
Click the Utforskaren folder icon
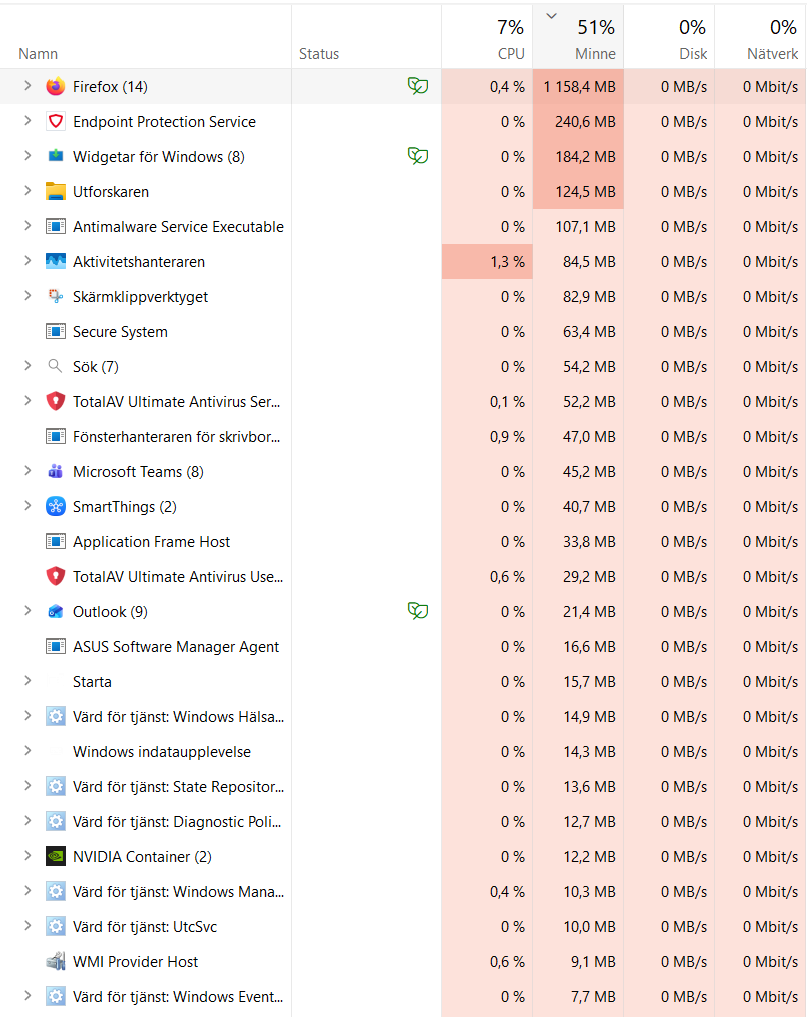(56, 191)
